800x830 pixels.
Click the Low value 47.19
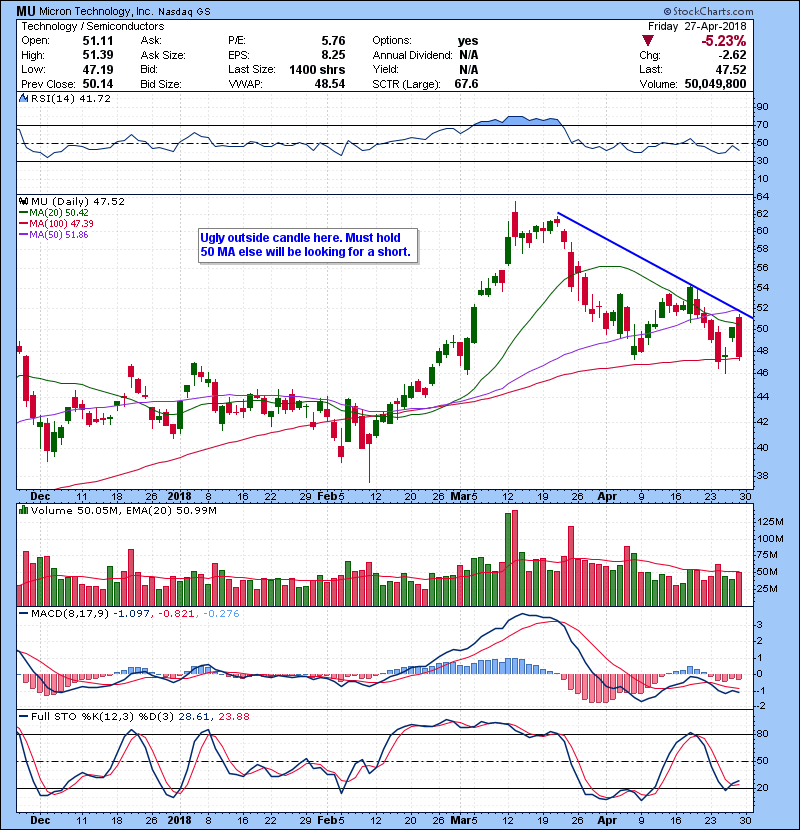click(97, 69)
